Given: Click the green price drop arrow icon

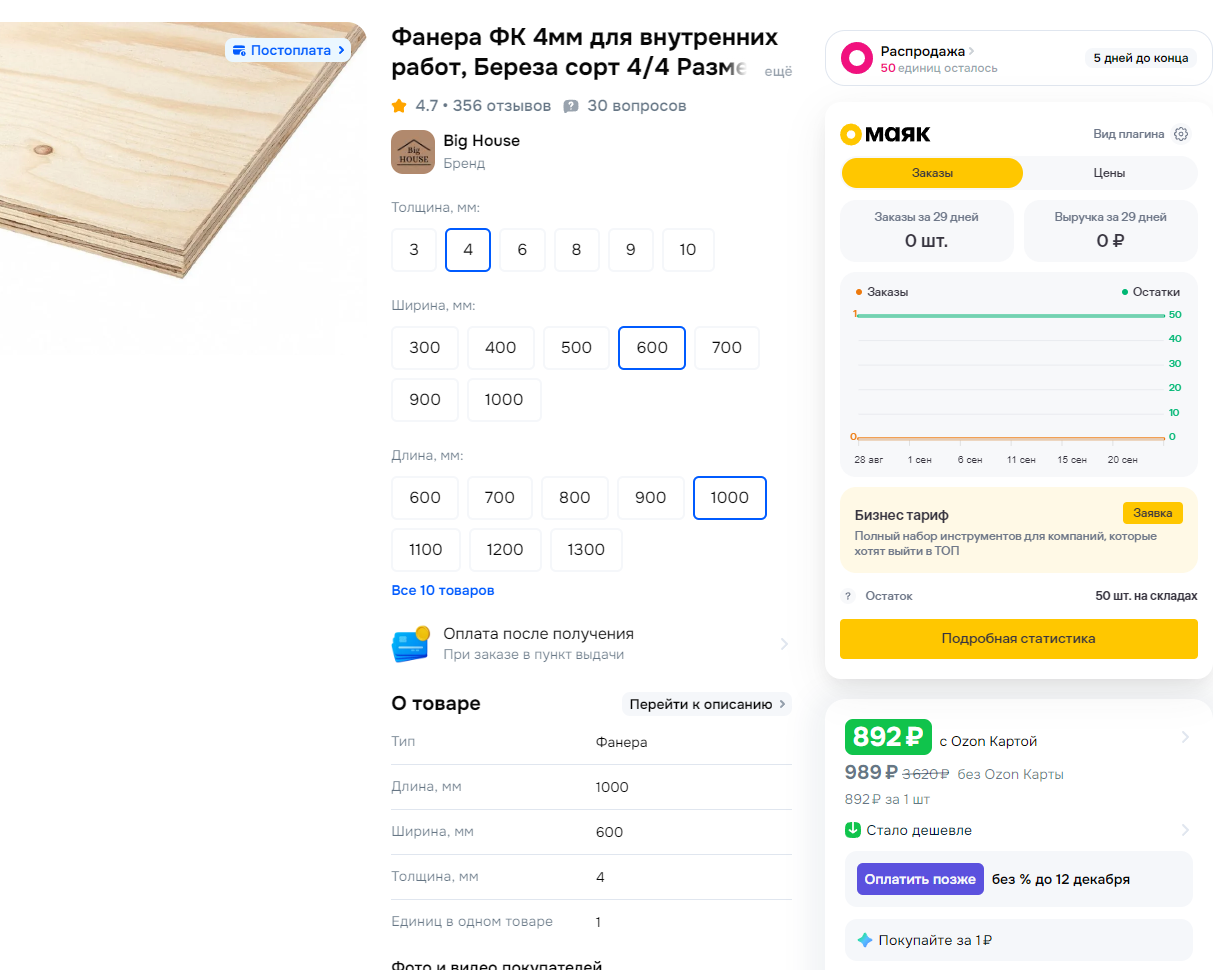Looking at the screenshot, I should (853, 830).
